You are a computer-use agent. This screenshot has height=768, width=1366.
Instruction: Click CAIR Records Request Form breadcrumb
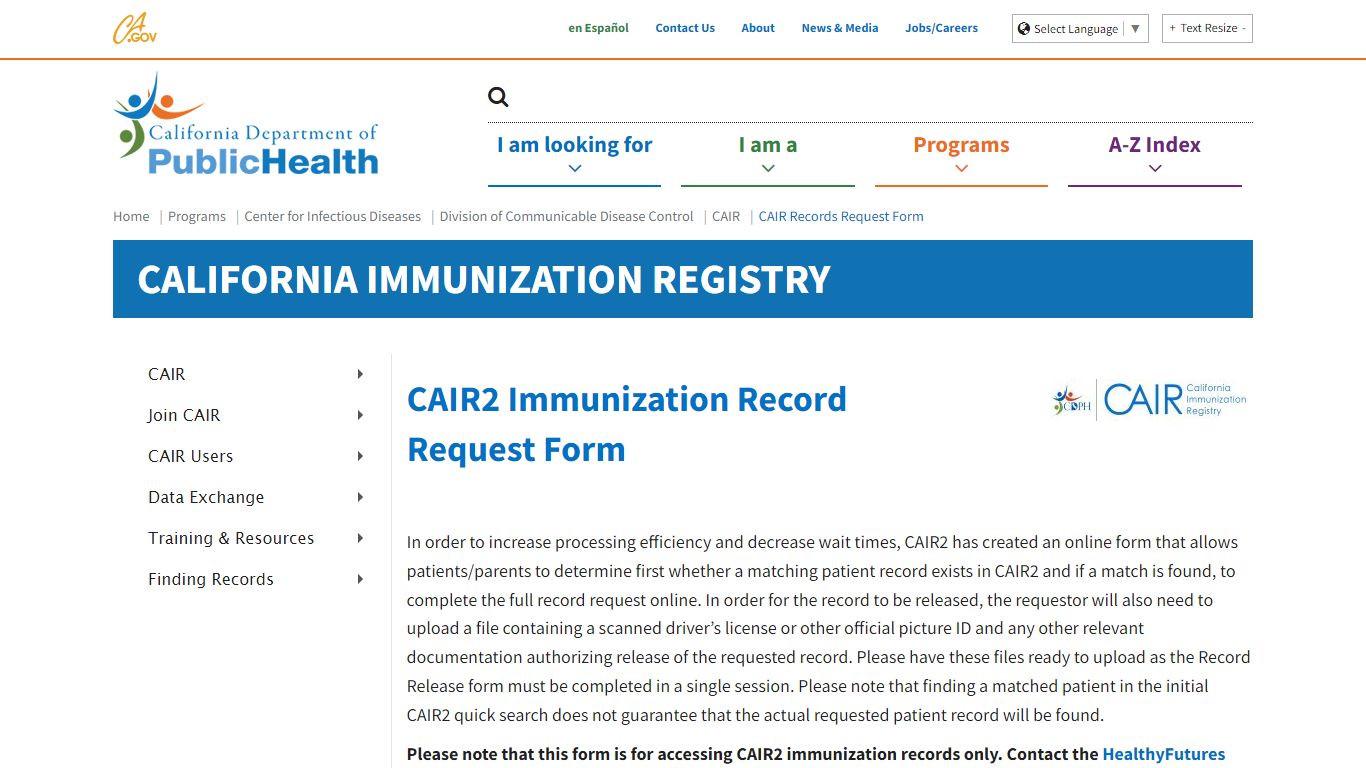point(841,216)
